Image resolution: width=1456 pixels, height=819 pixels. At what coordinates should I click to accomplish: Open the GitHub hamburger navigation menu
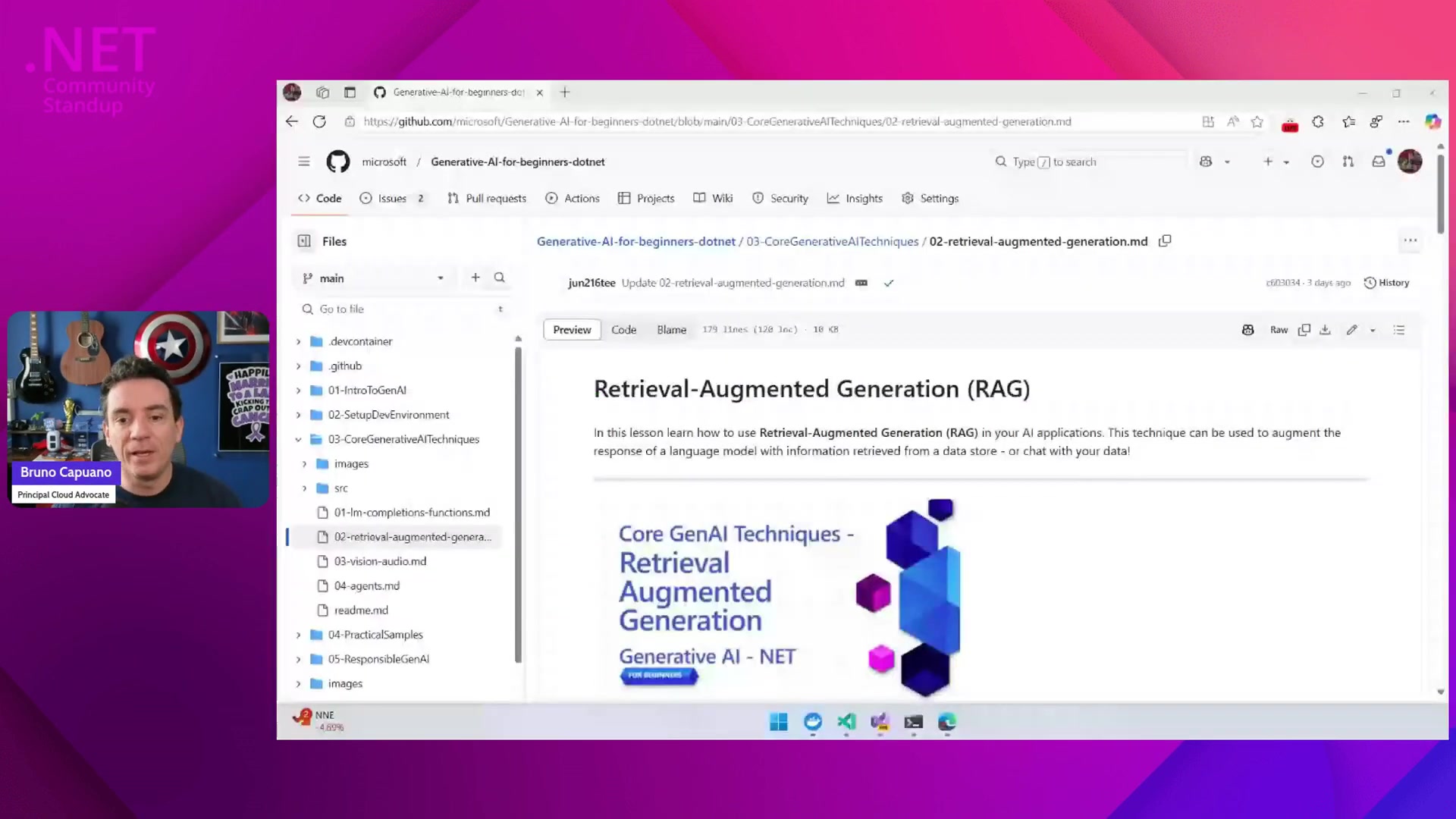click(304, 162)
